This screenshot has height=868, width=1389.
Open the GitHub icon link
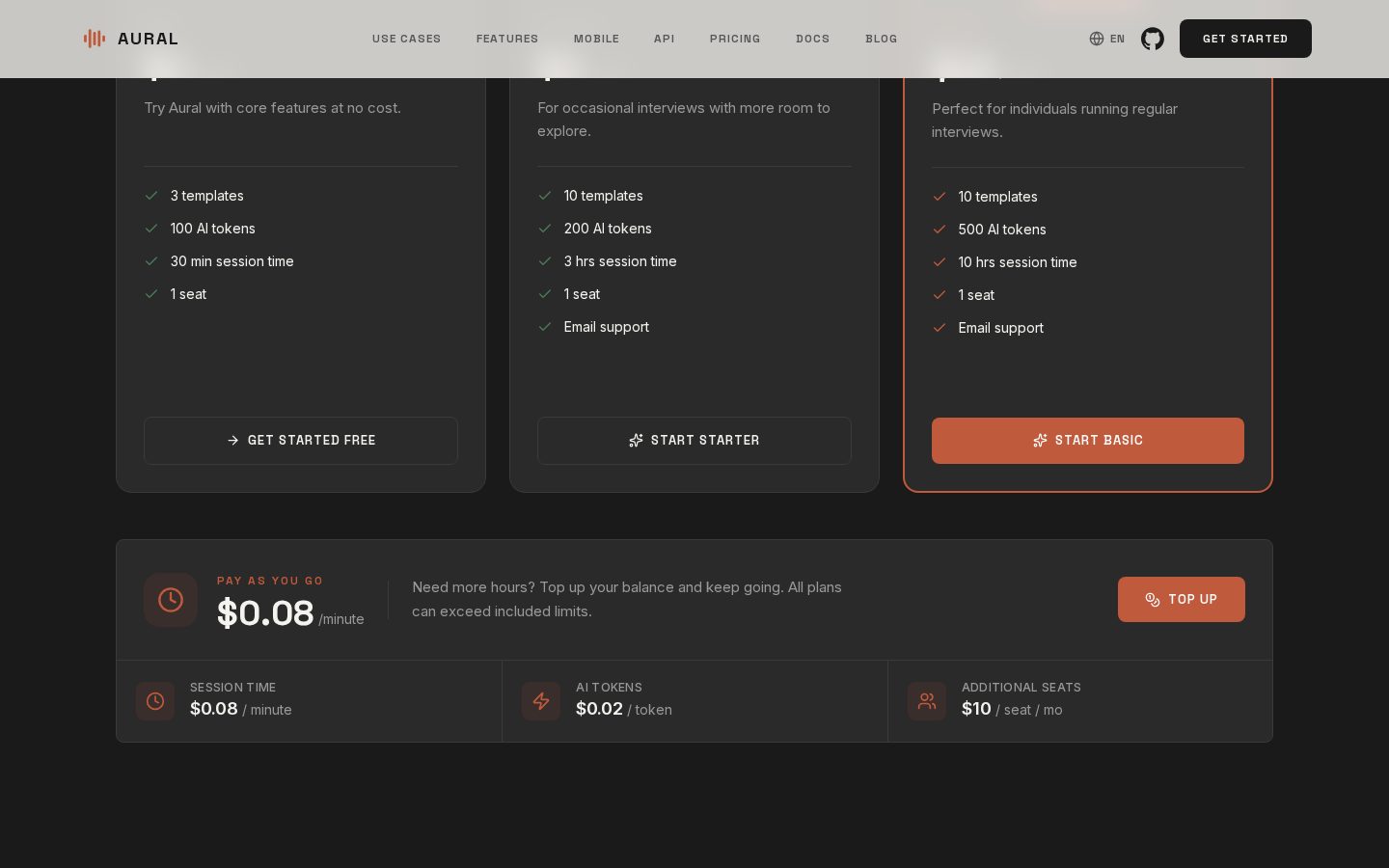point(1152,39)
